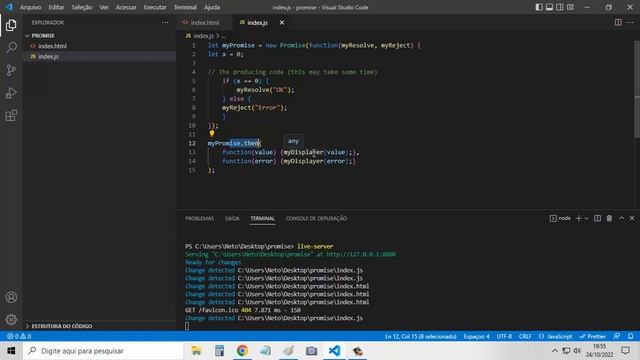The width and height of the screenshot is (640, 360).
Task: Open notifications bell in status bar
Action: click(x=630, y=336)
